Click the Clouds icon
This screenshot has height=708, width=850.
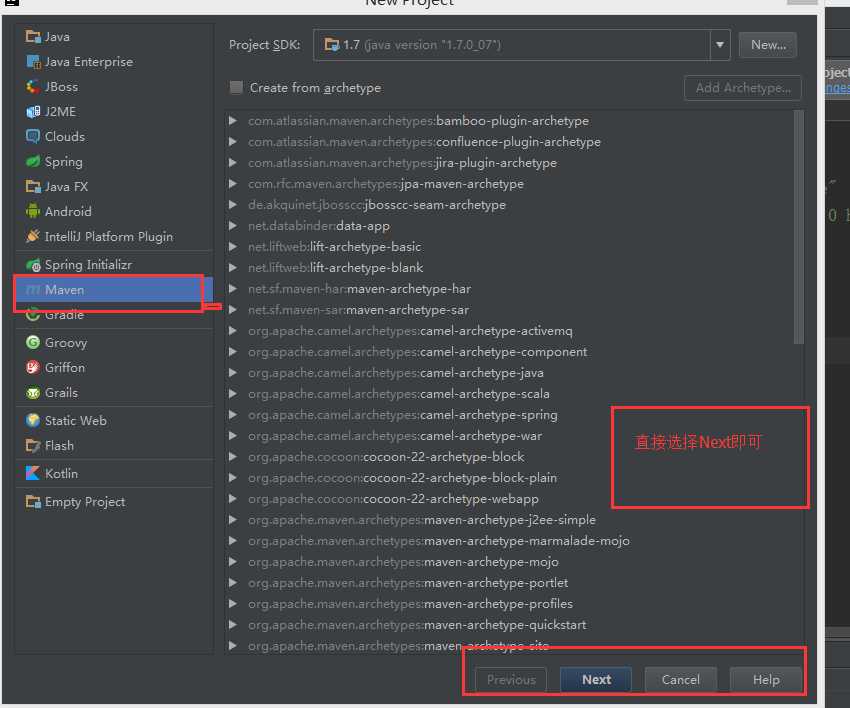(33, 137)
